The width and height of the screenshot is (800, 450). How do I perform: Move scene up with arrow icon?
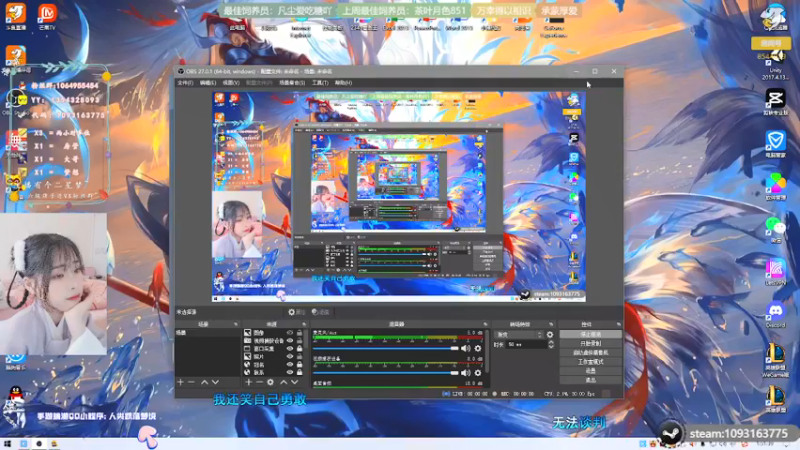204,382
